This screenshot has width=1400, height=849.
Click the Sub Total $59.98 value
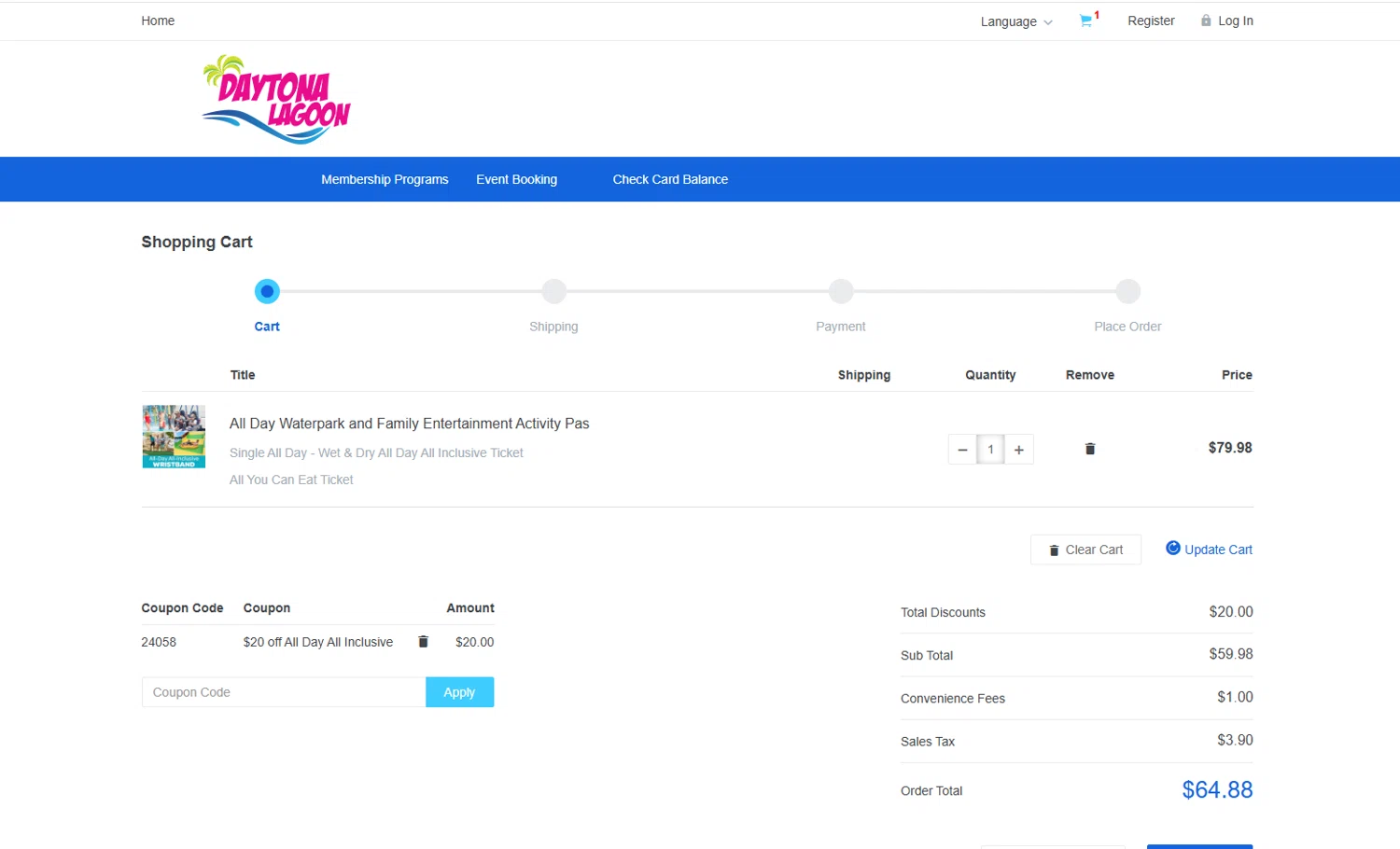pyautogui.click(x=1231, y=654)
